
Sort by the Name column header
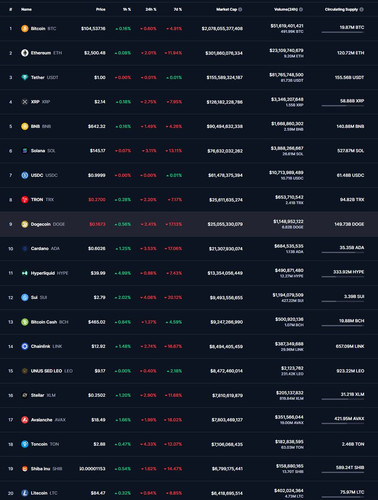[x=26, y=9]
